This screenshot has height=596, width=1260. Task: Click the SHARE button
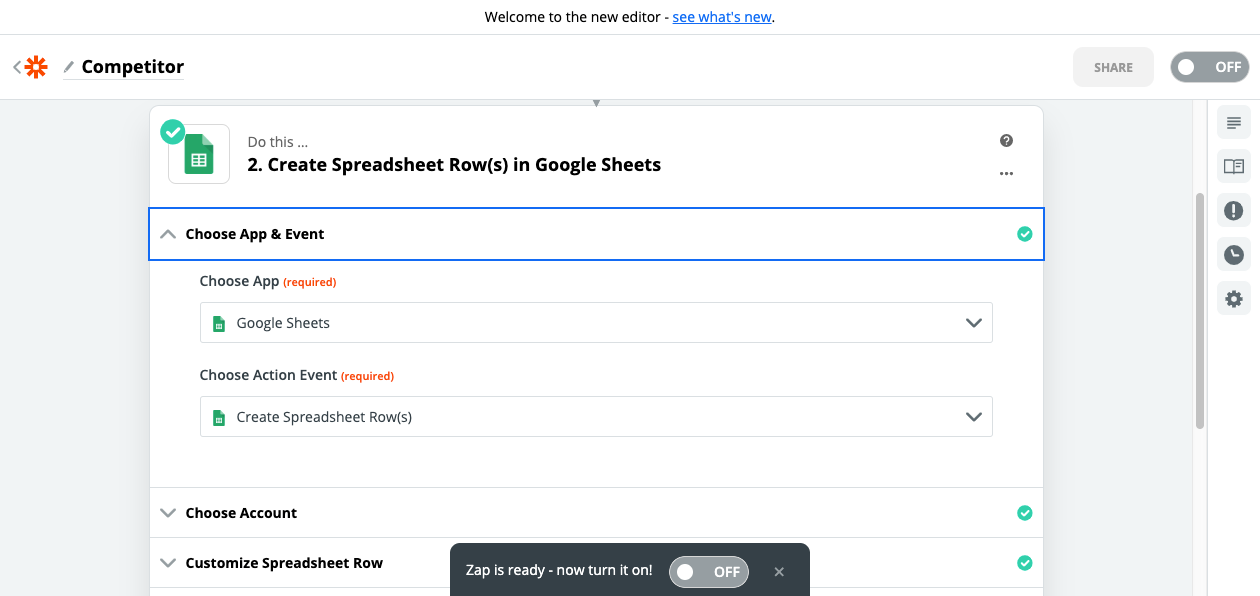tap(1113, 67)
